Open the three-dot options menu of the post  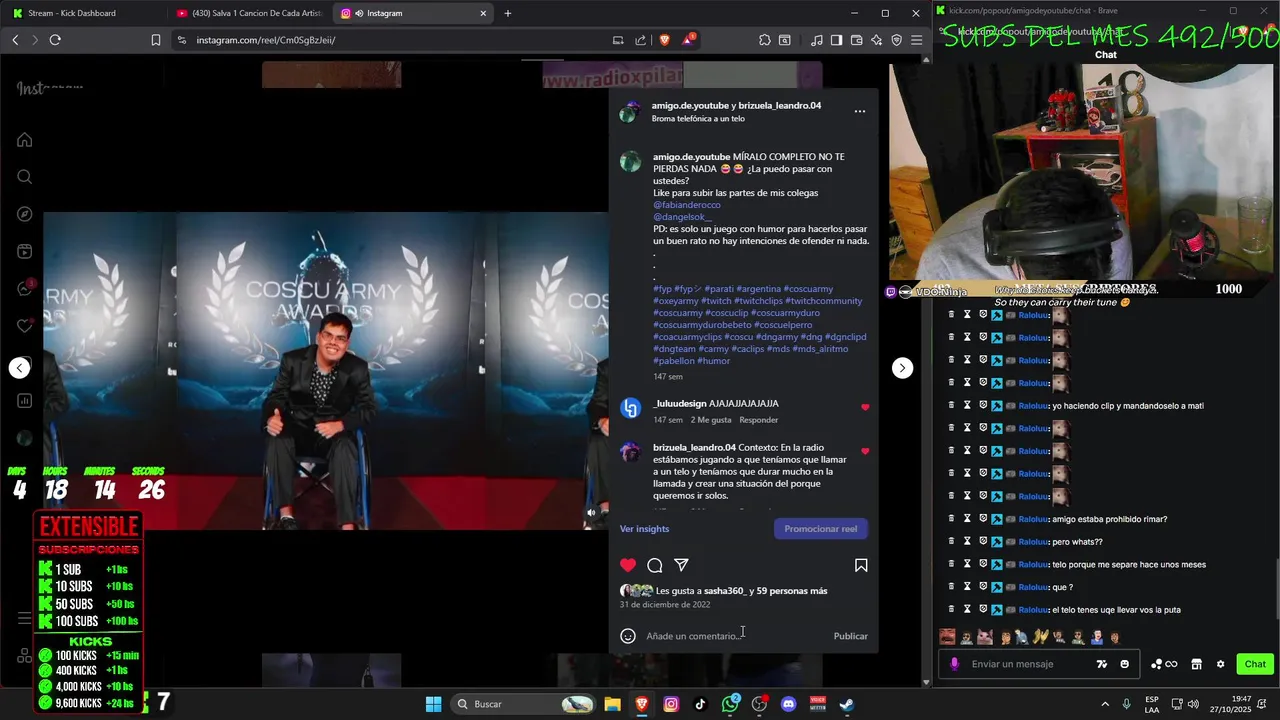tap(859, 111)
